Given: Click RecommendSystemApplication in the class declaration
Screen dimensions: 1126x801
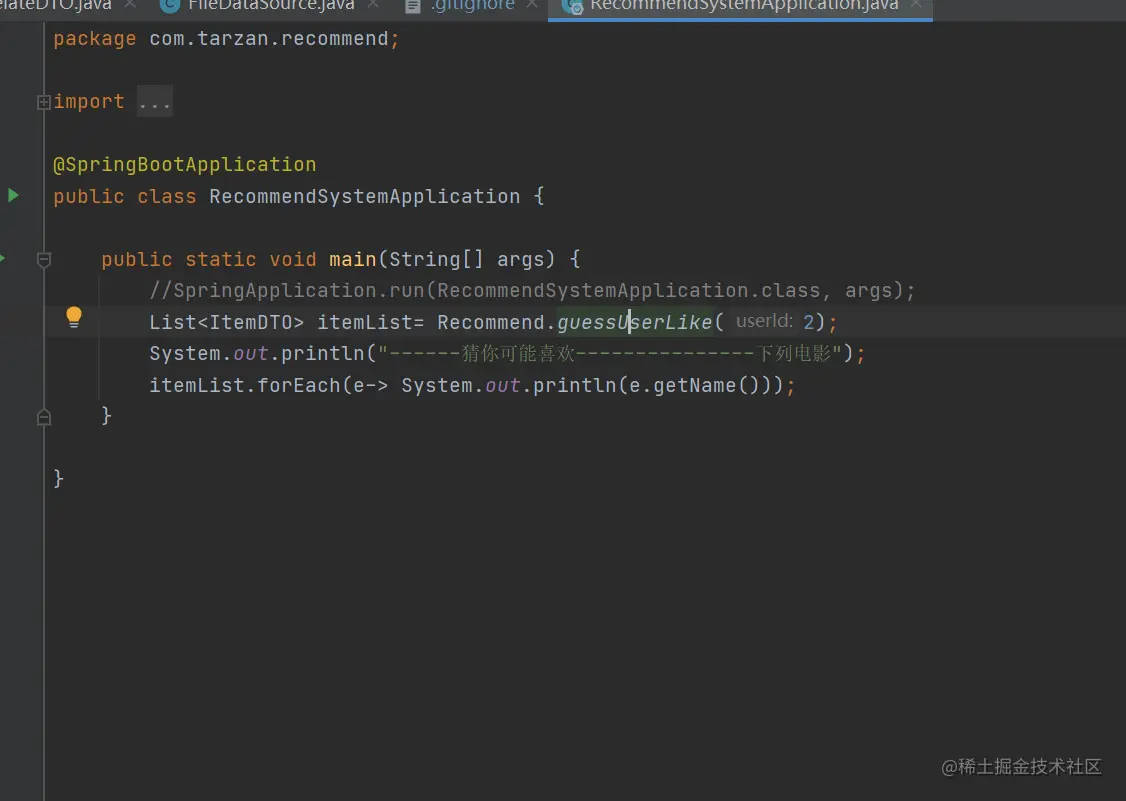Looking at the screenshot, I should [365, 196].
